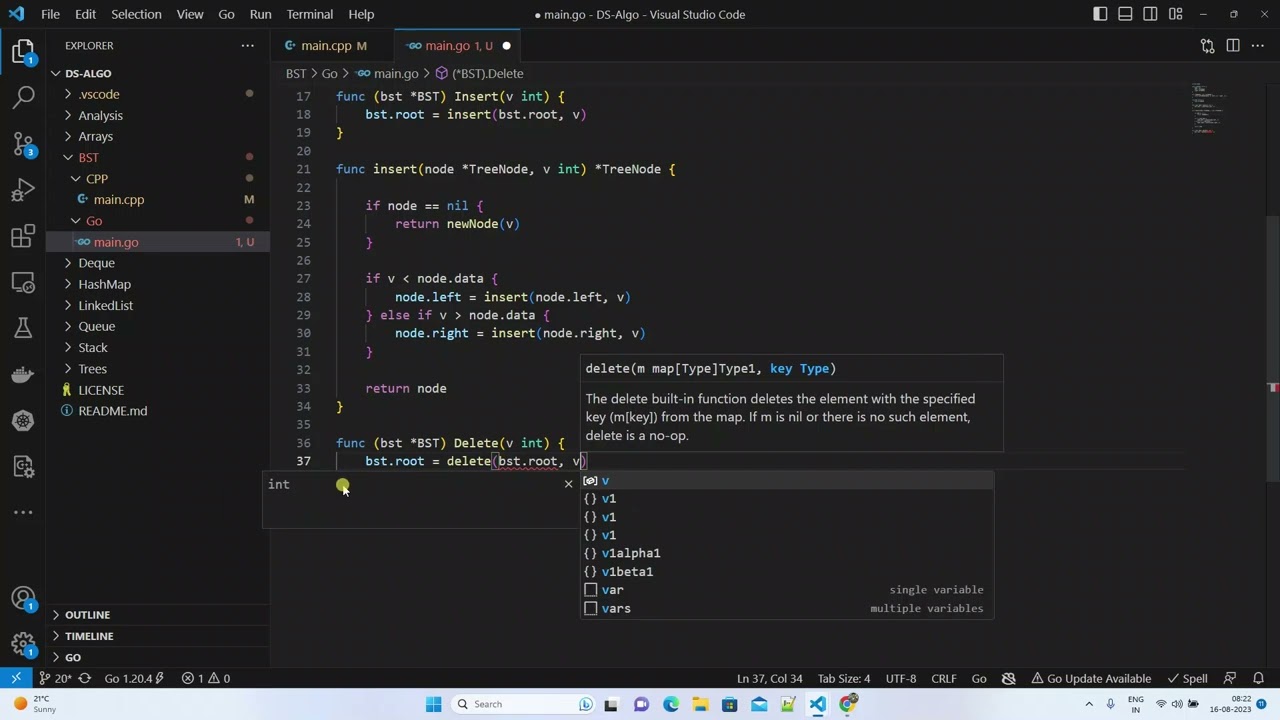The height and width of the screenshot is (720, 1280).
Task: Show additional views ellipsis in activity bar
Action: 24,512
